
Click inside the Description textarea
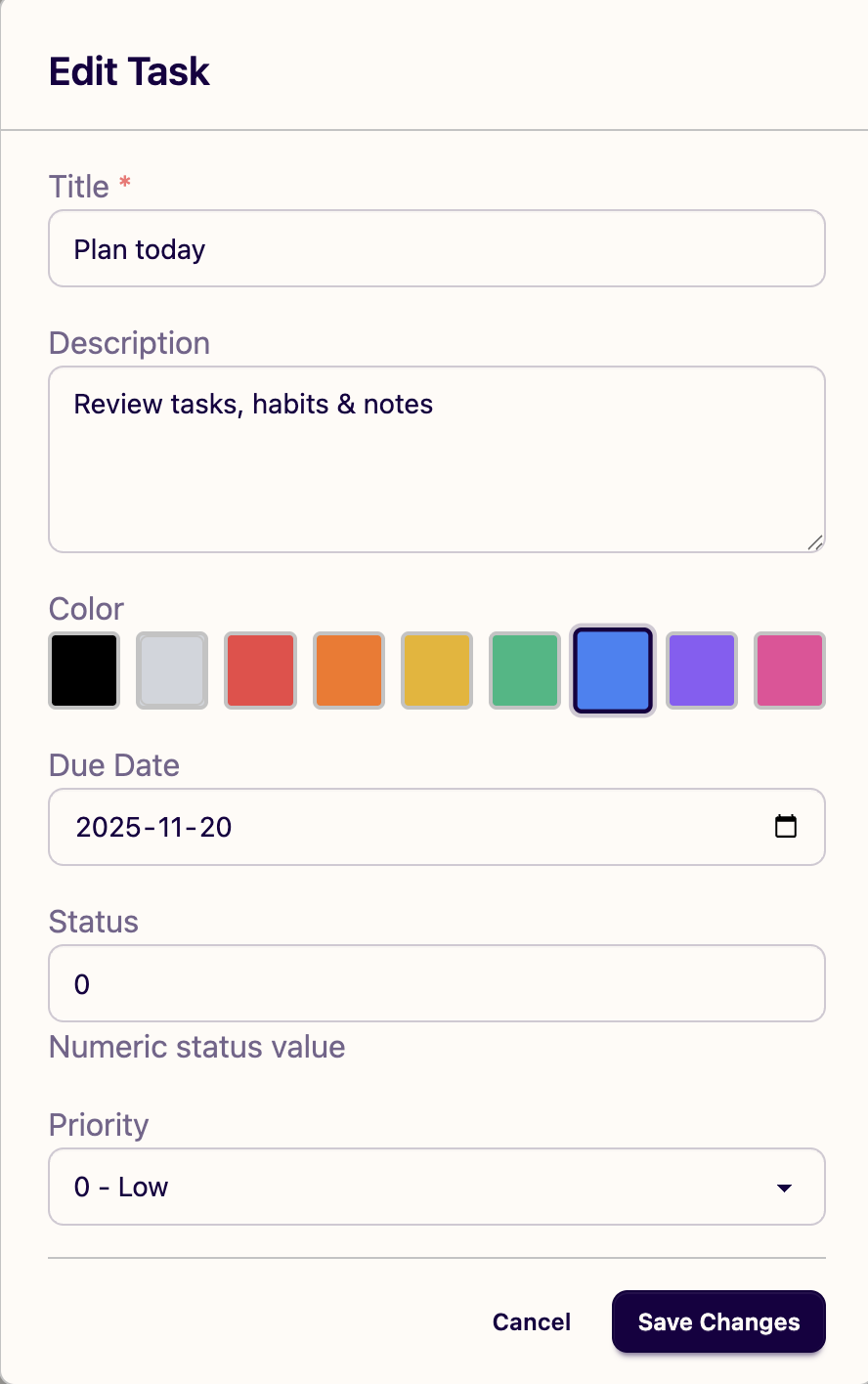pos(436,459)
